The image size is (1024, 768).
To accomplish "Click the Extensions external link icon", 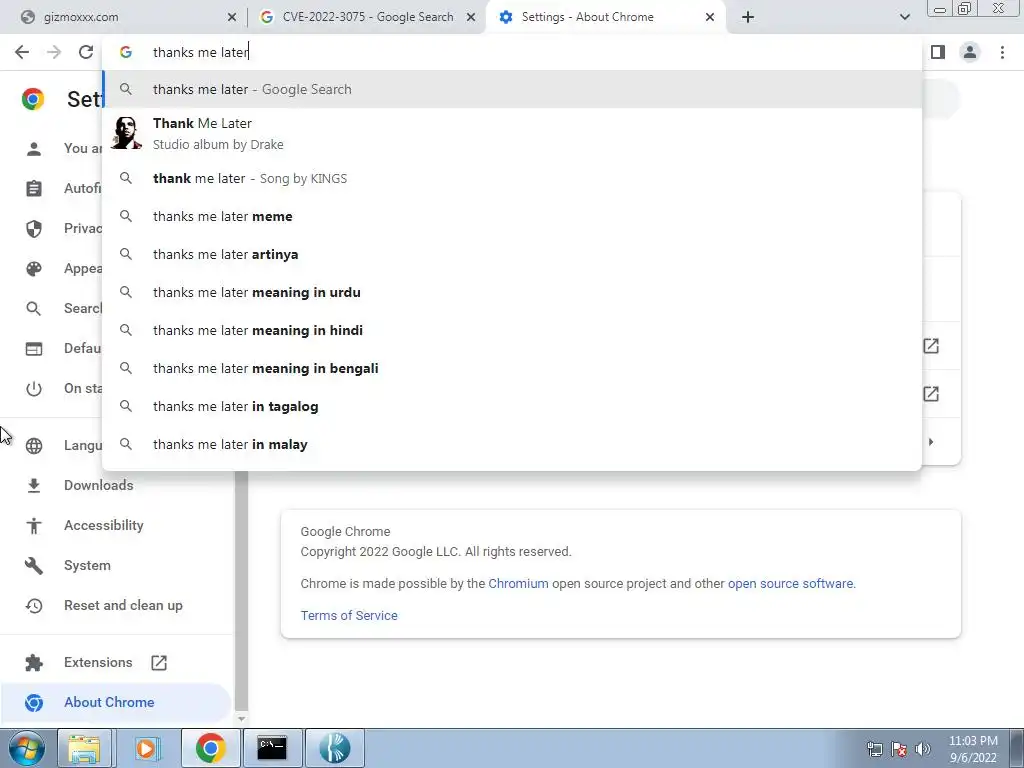I will [159, 663].
